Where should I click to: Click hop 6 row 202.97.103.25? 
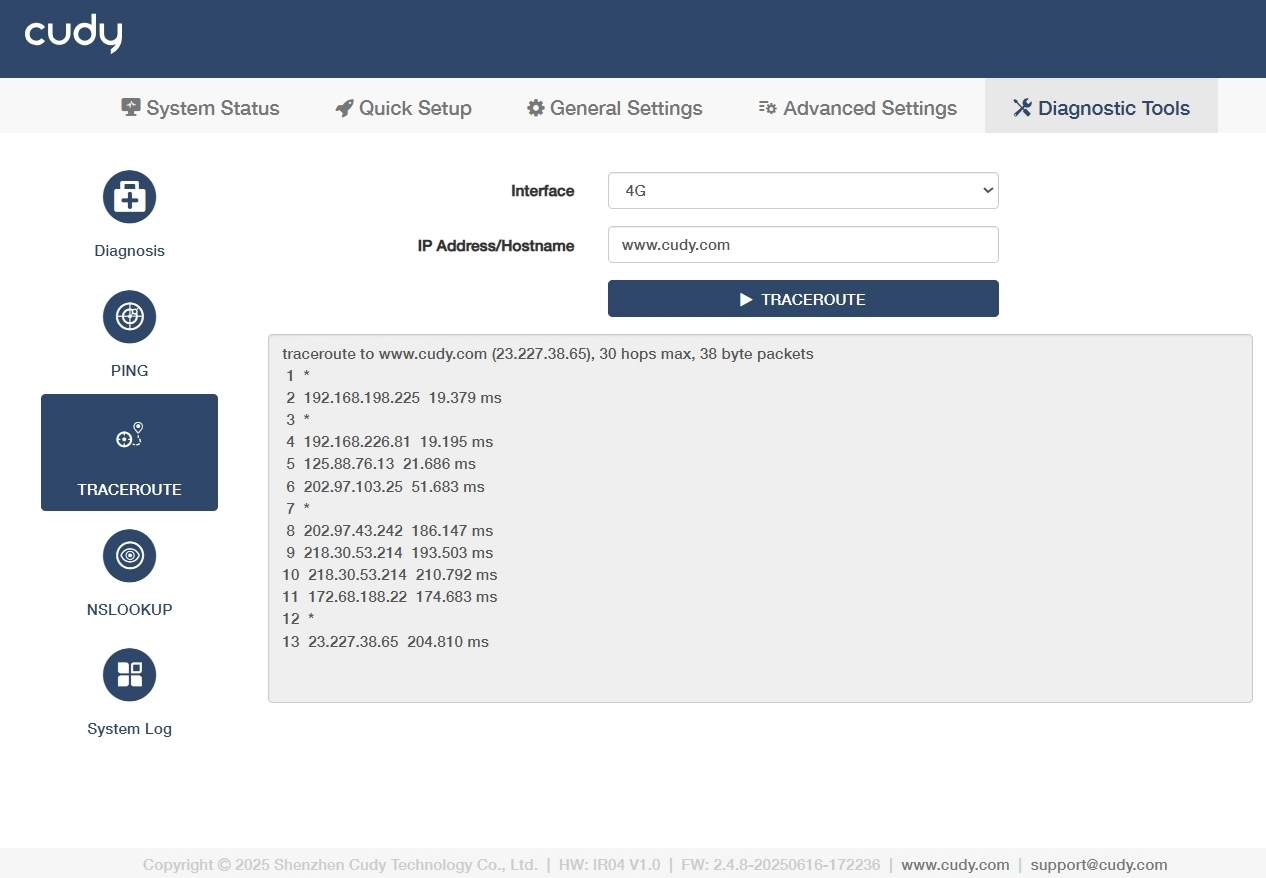tap(385, 487)
